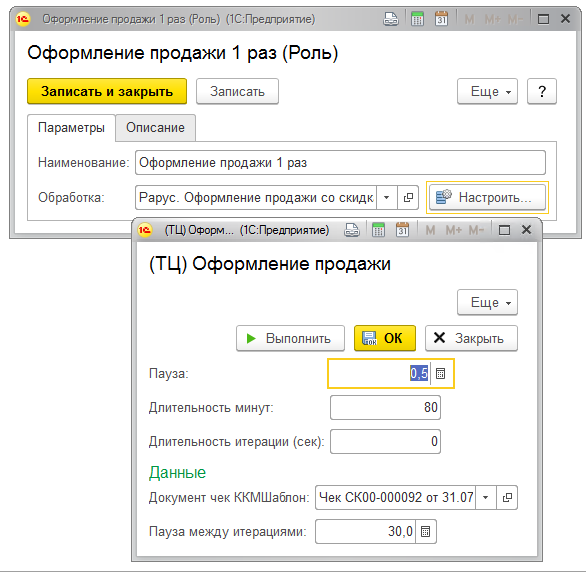
Task: Click the Записать button
Action: tap(237, 92)
